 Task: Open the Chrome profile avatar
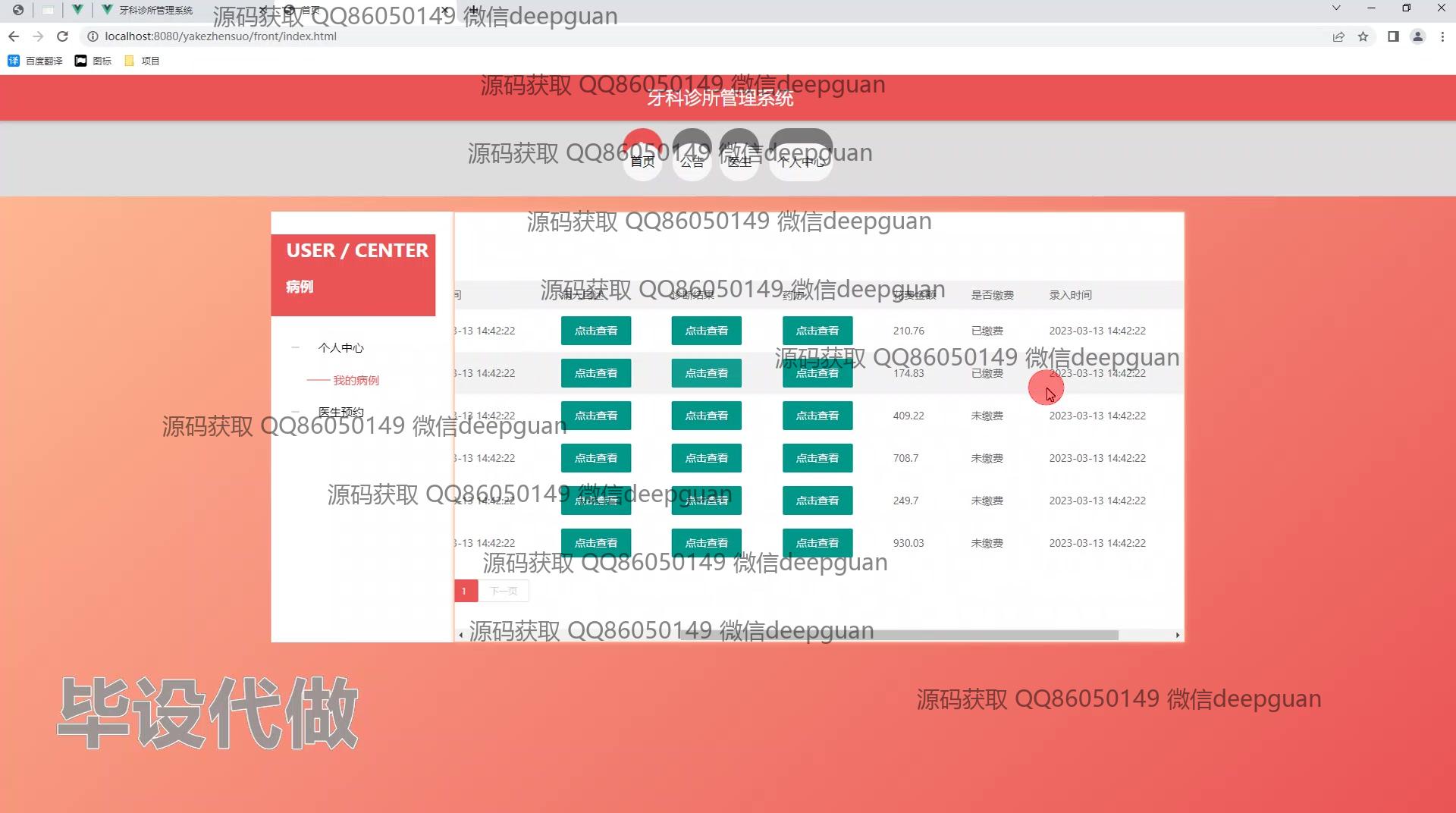(1417, 36)
